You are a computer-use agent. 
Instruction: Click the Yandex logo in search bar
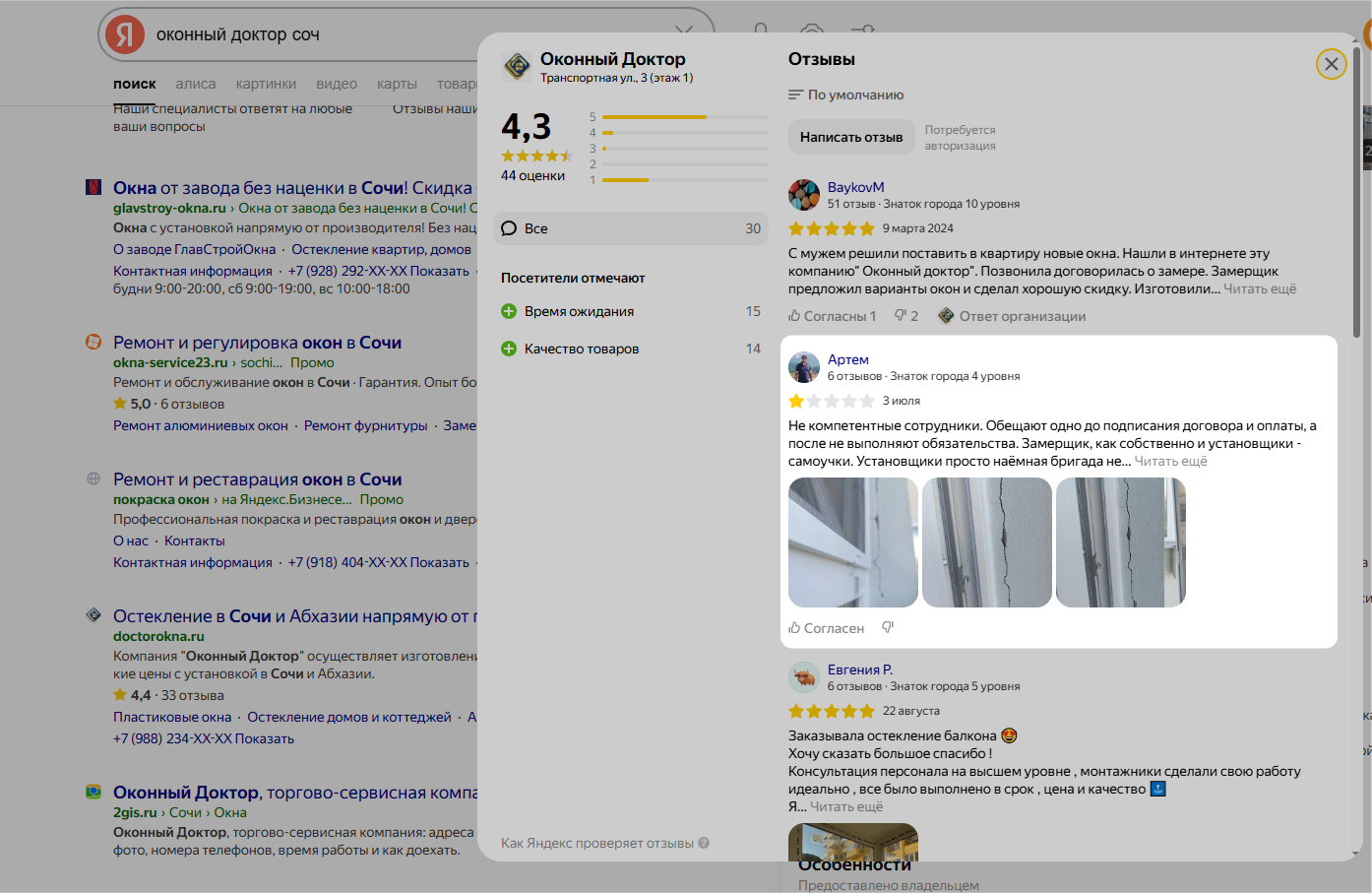[x=125, y=35]
